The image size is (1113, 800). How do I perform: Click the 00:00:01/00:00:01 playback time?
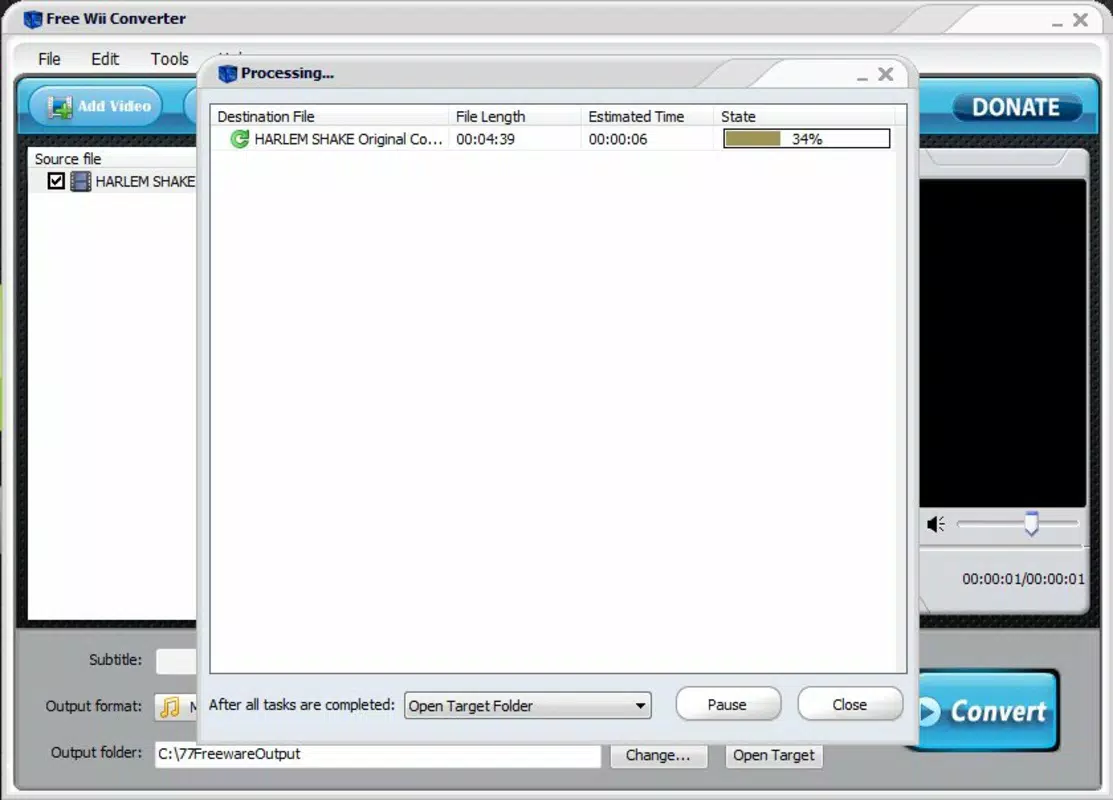(x=1023, y=579)
